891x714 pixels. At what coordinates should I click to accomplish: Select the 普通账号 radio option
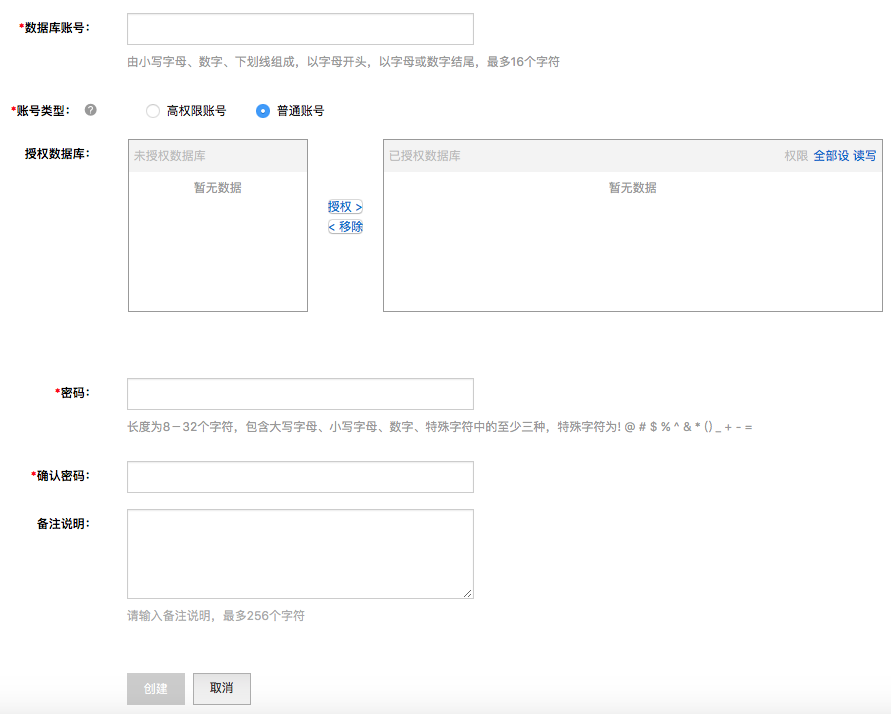click(263, 111)
